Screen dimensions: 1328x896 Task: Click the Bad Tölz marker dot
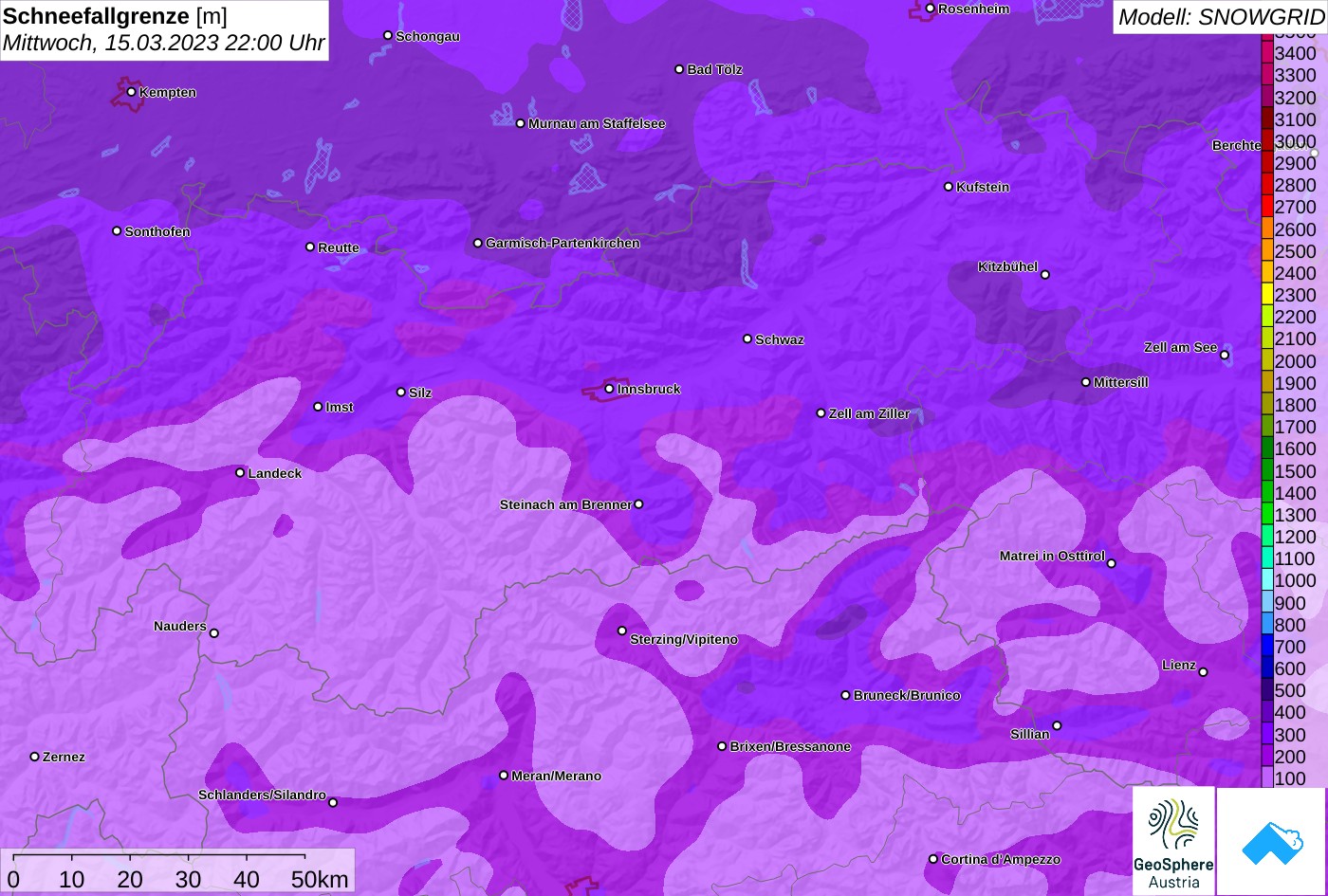click(679, 69)
